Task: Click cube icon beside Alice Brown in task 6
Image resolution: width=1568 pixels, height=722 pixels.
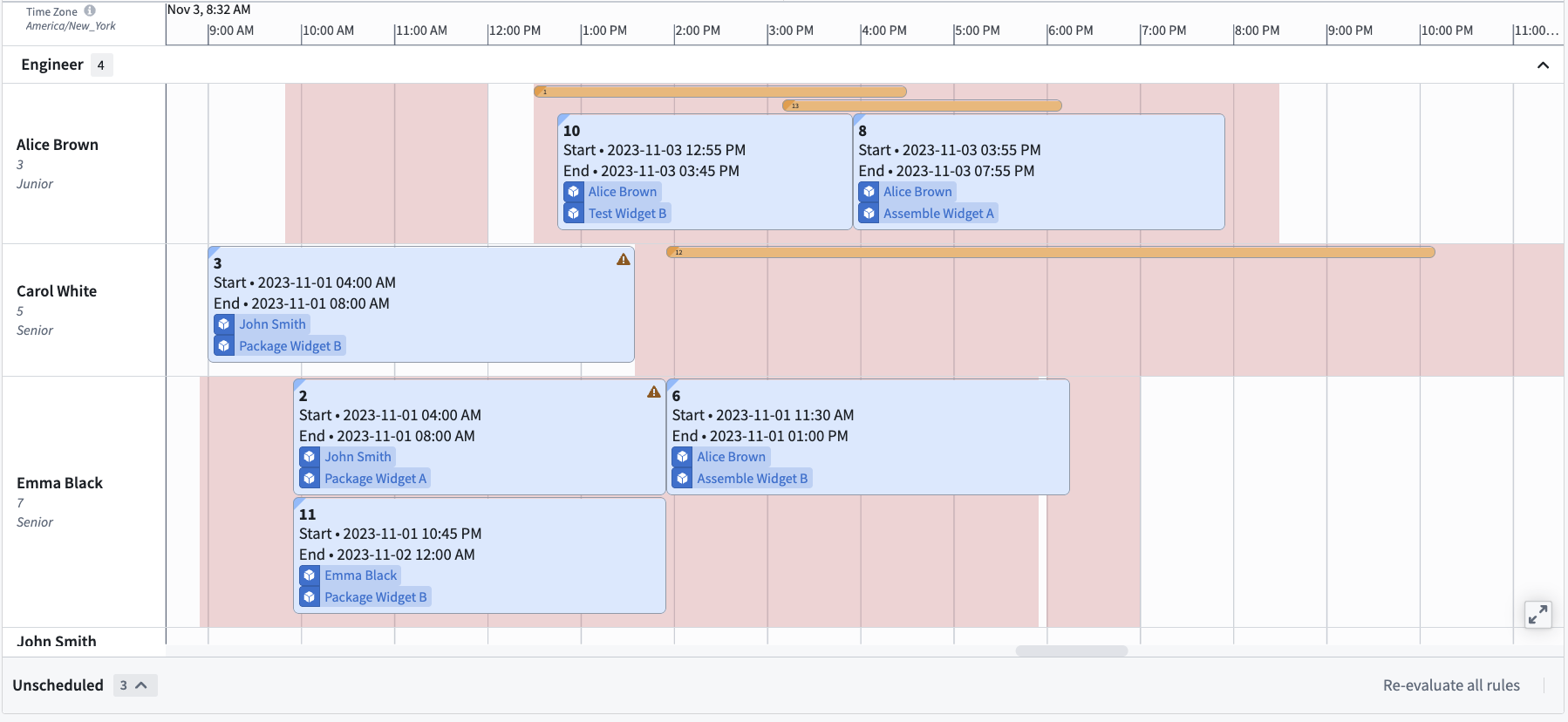Action: (682, 457)
